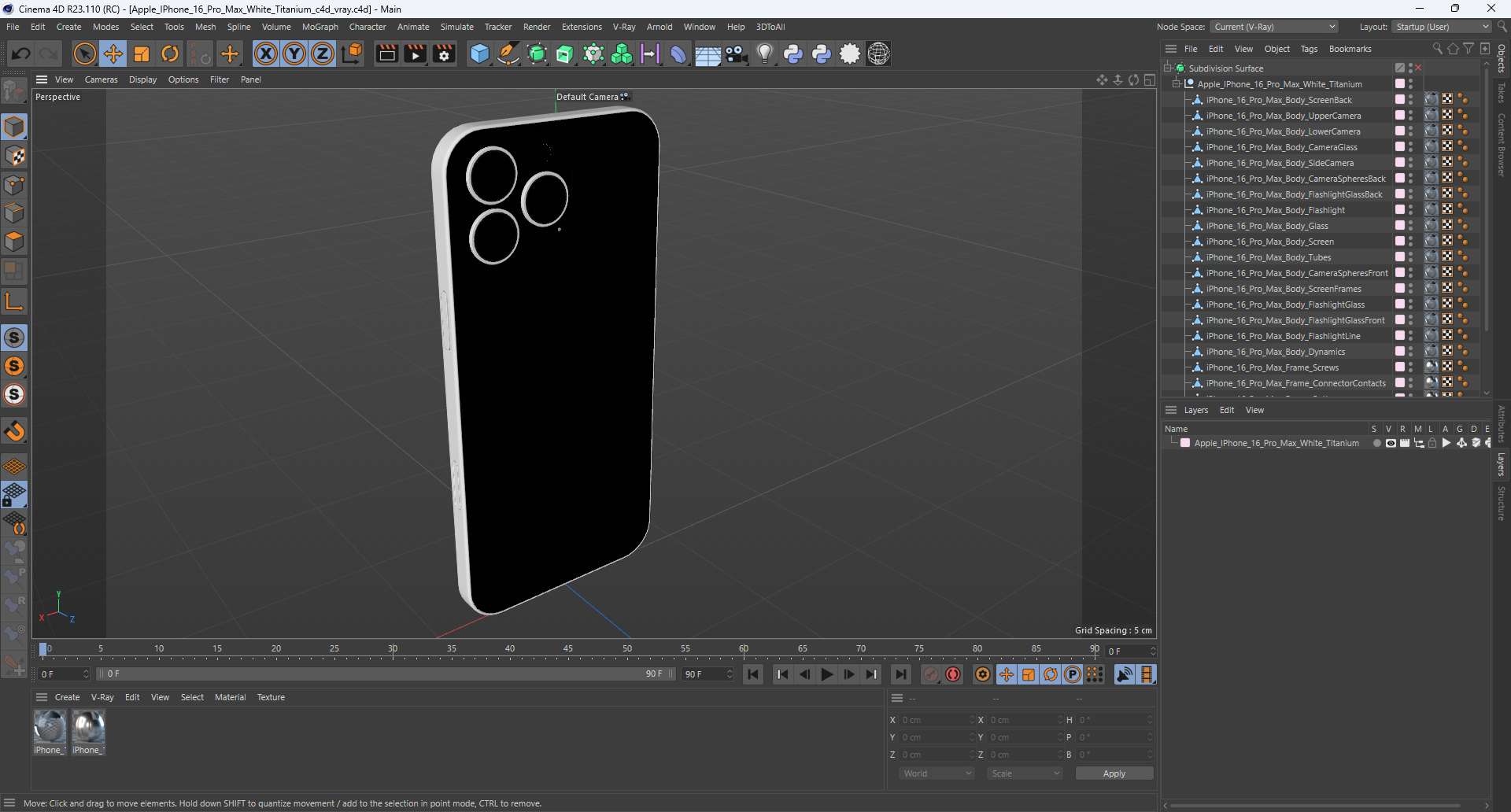
Task: Select the Move tool in top toolbar
Action: pos(113,54)
